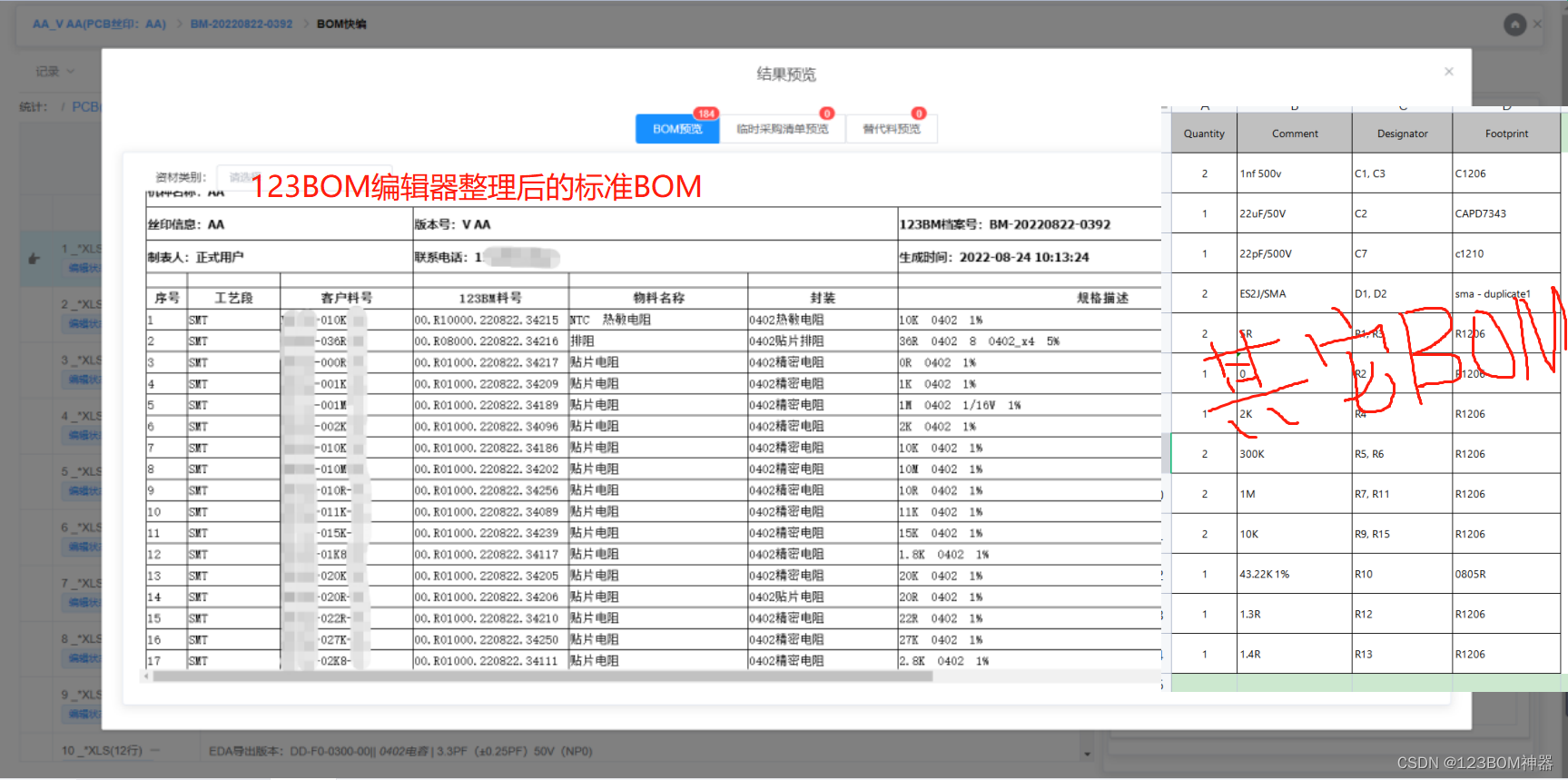Click the BOM快编 breadcrumb item
Screen dimensions: 1568x780
(x=341, y=24)
